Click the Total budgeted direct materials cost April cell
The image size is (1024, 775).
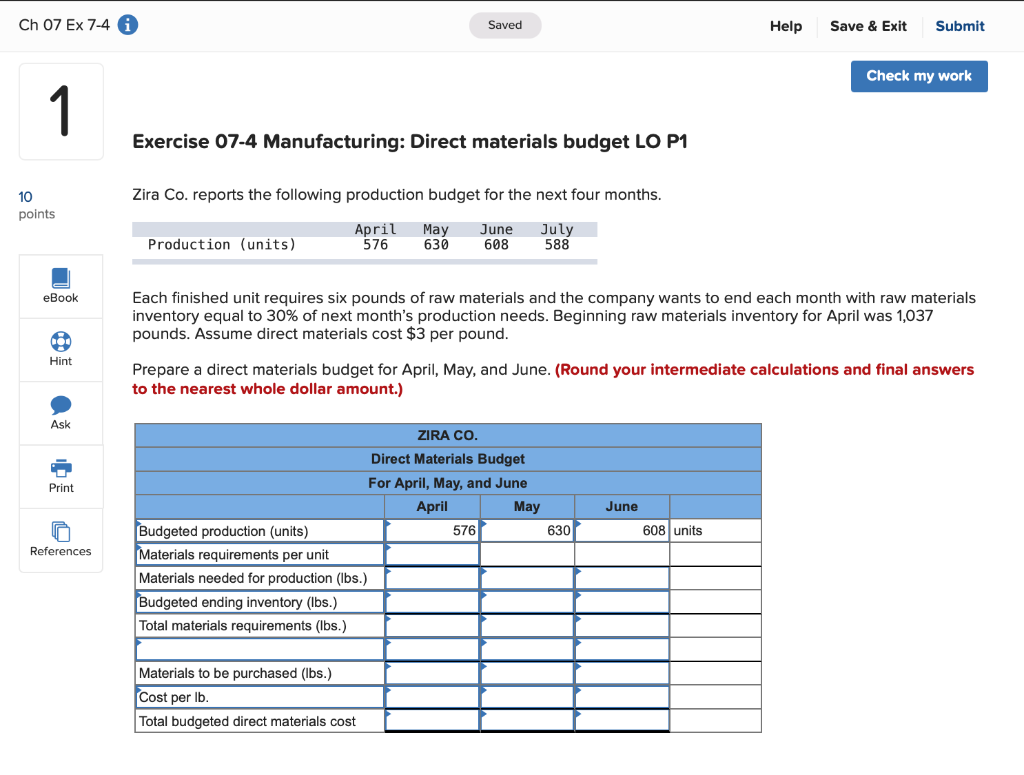[x=432, y=720]
